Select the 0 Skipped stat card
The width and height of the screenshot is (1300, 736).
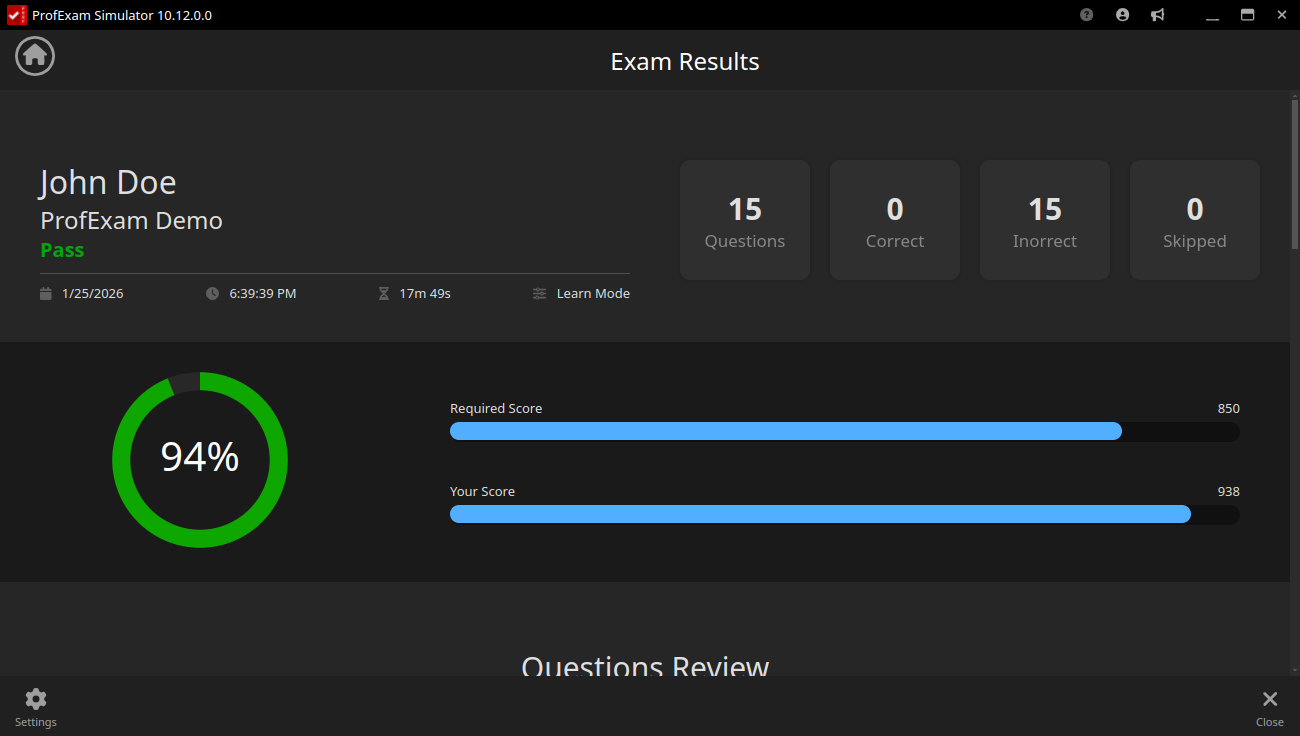point(1195,220)
